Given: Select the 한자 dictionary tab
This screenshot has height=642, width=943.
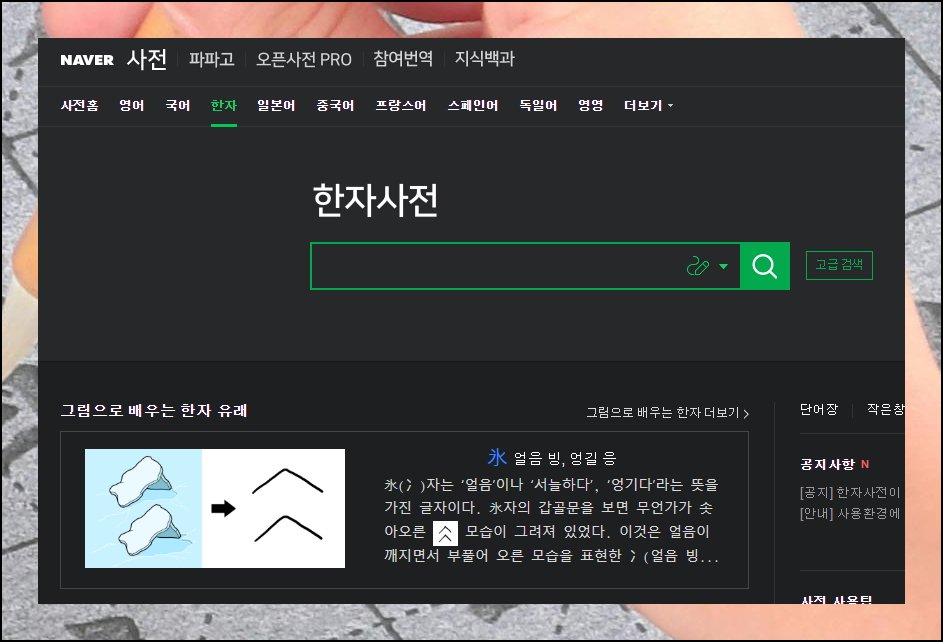Looking at the screenshot, I should [224, 106].
